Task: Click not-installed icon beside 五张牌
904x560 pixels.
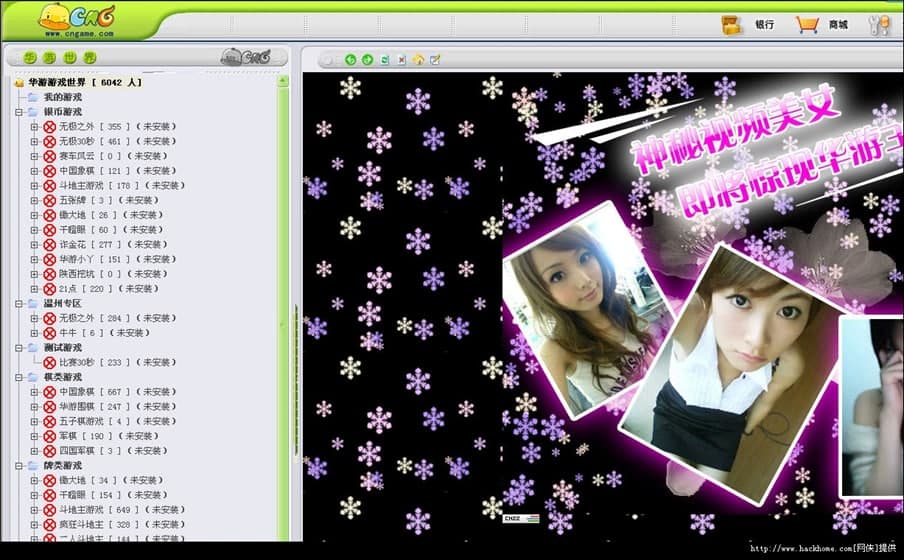Action: tap(50, 201)
